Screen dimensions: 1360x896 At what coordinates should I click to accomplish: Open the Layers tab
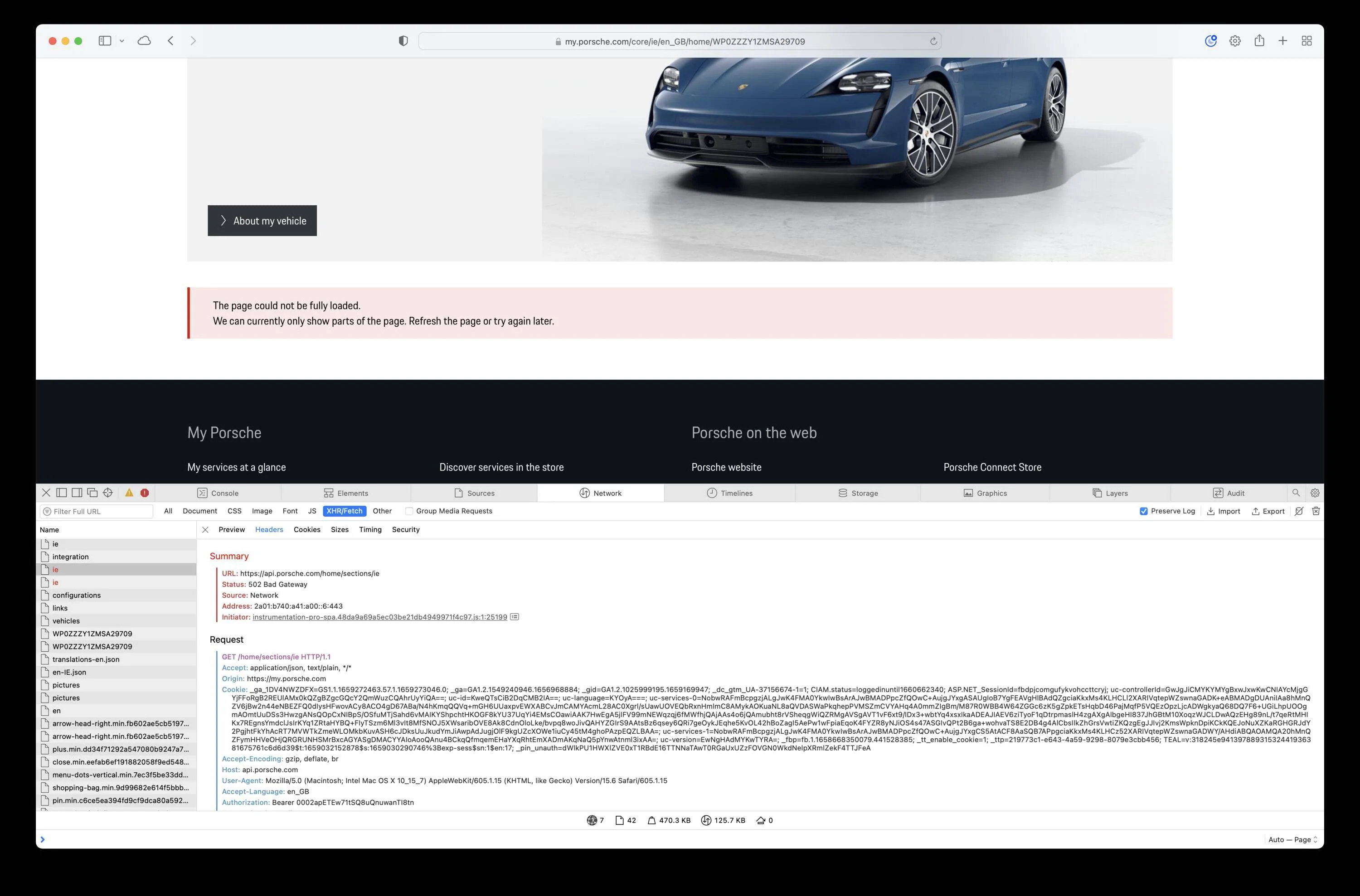coord(1110,493)
